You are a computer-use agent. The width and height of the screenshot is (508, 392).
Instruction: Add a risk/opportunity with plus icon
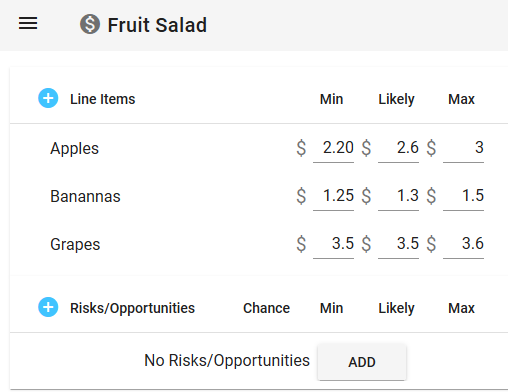click(x=48, y=307)
